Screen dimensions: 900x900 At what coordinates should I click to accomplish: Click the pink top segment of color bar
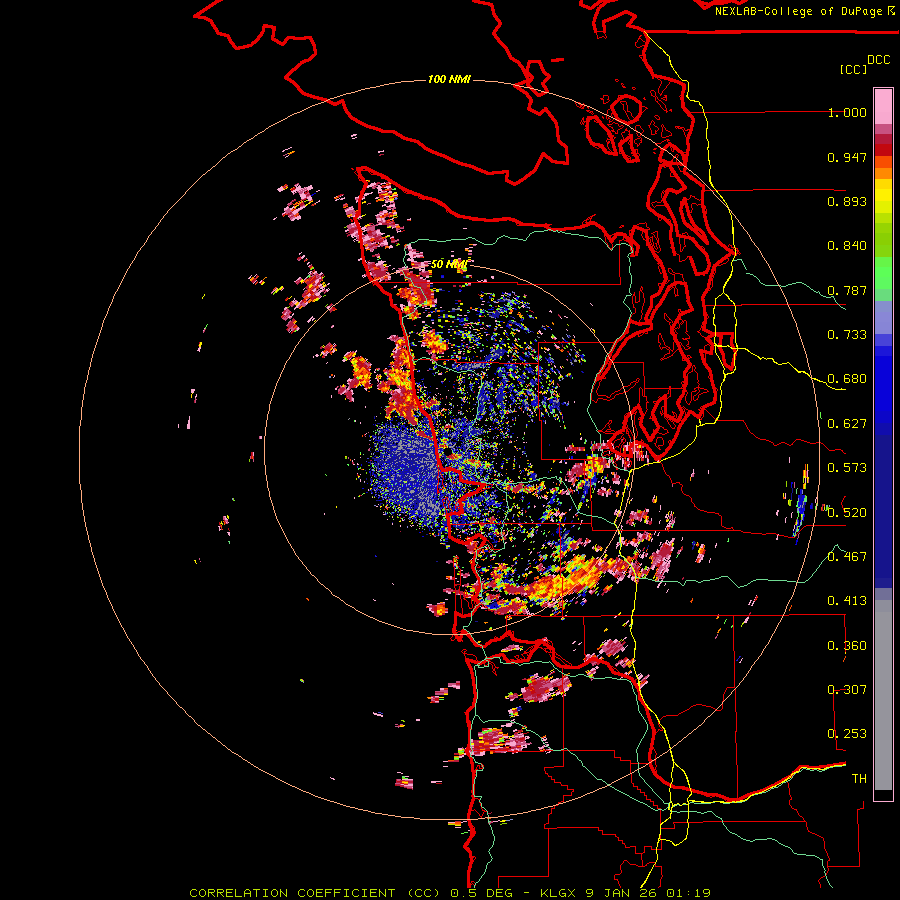(883, 106)
